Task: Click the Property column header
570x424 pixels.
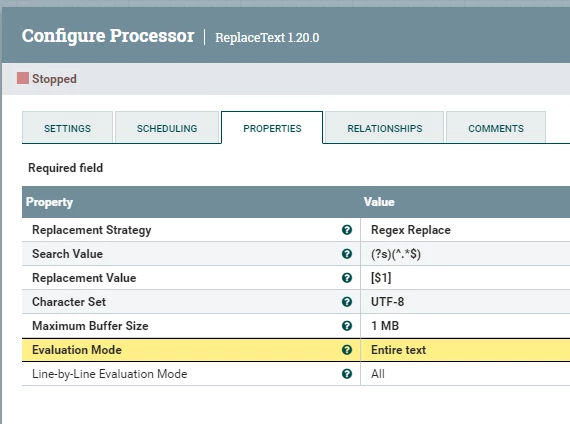Action: (49, 202)
